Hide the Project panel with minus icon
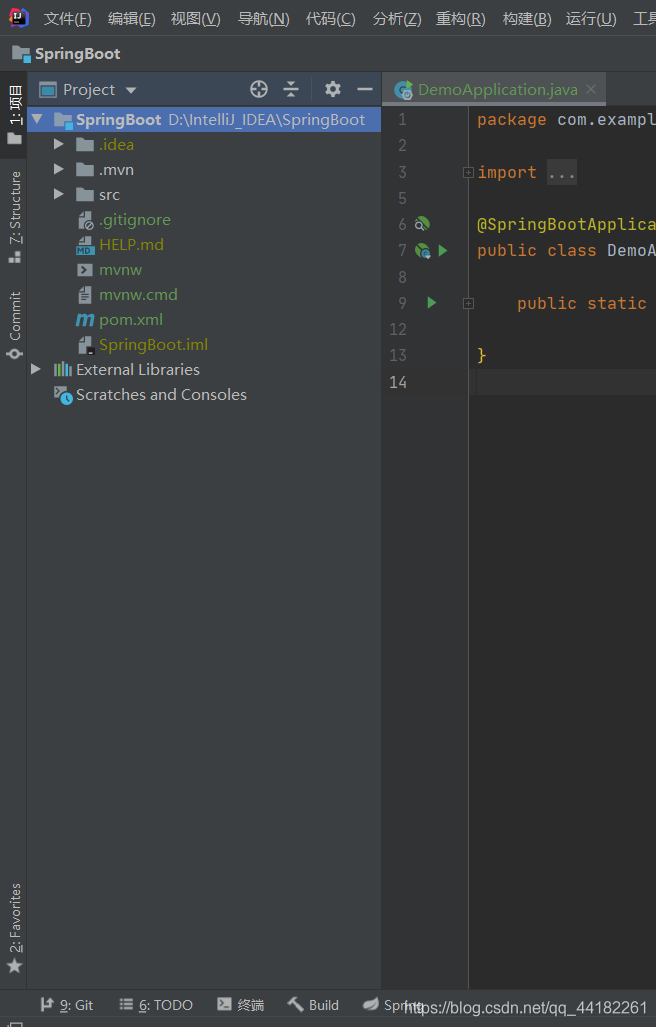656x1027 pixels. point(365,89)
